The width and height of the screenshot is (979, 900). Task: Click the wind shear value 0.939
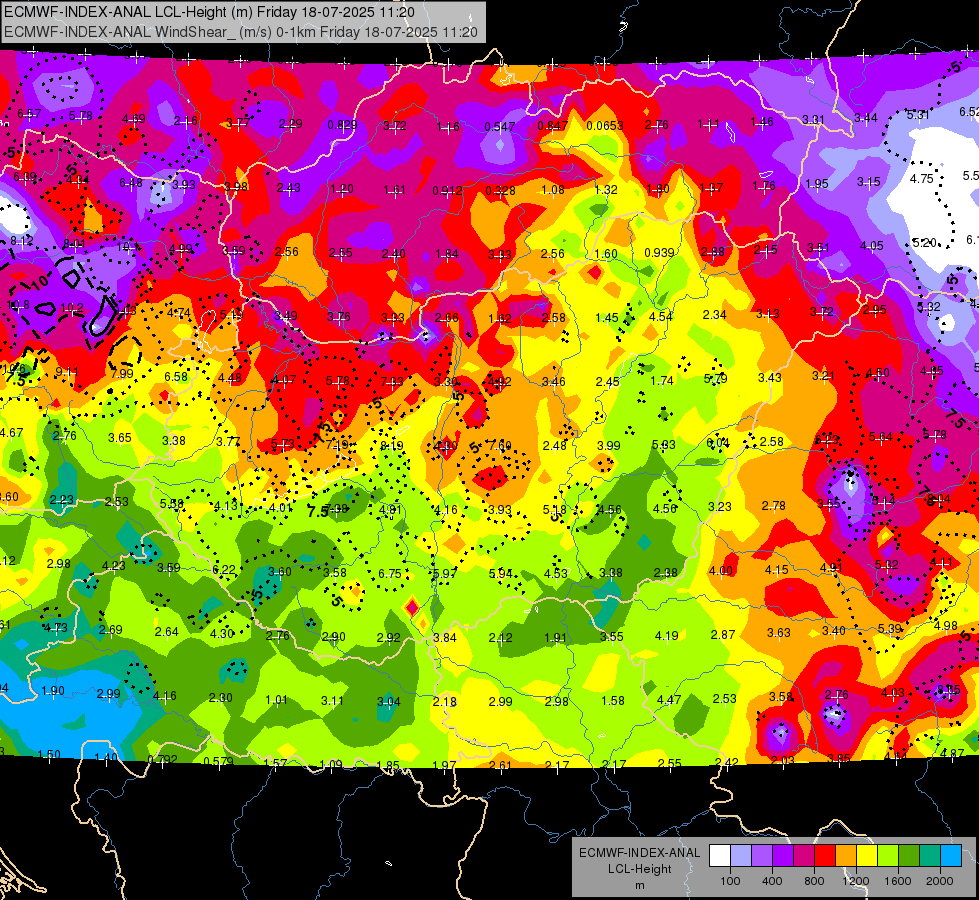pos(659,252)
